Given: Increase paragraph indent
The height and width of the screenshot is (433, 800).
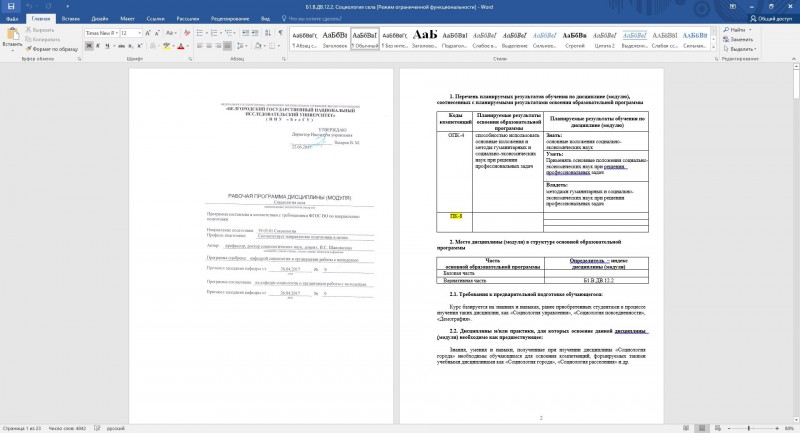Looking at the screenshot, I should (255, 33).
